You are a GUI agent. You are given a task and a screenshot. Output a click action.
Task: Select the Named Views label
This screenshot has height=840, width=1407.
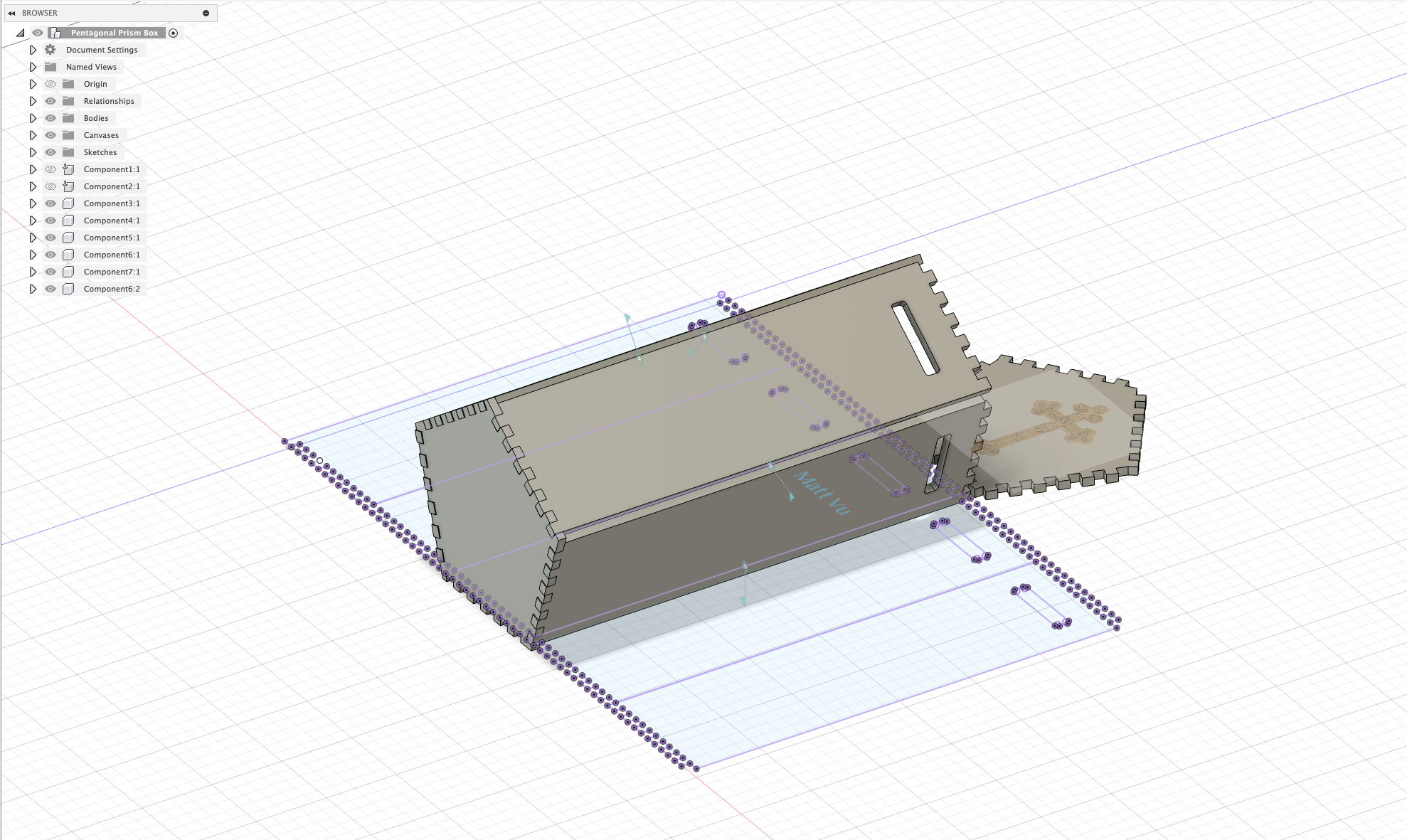point(91,67)
